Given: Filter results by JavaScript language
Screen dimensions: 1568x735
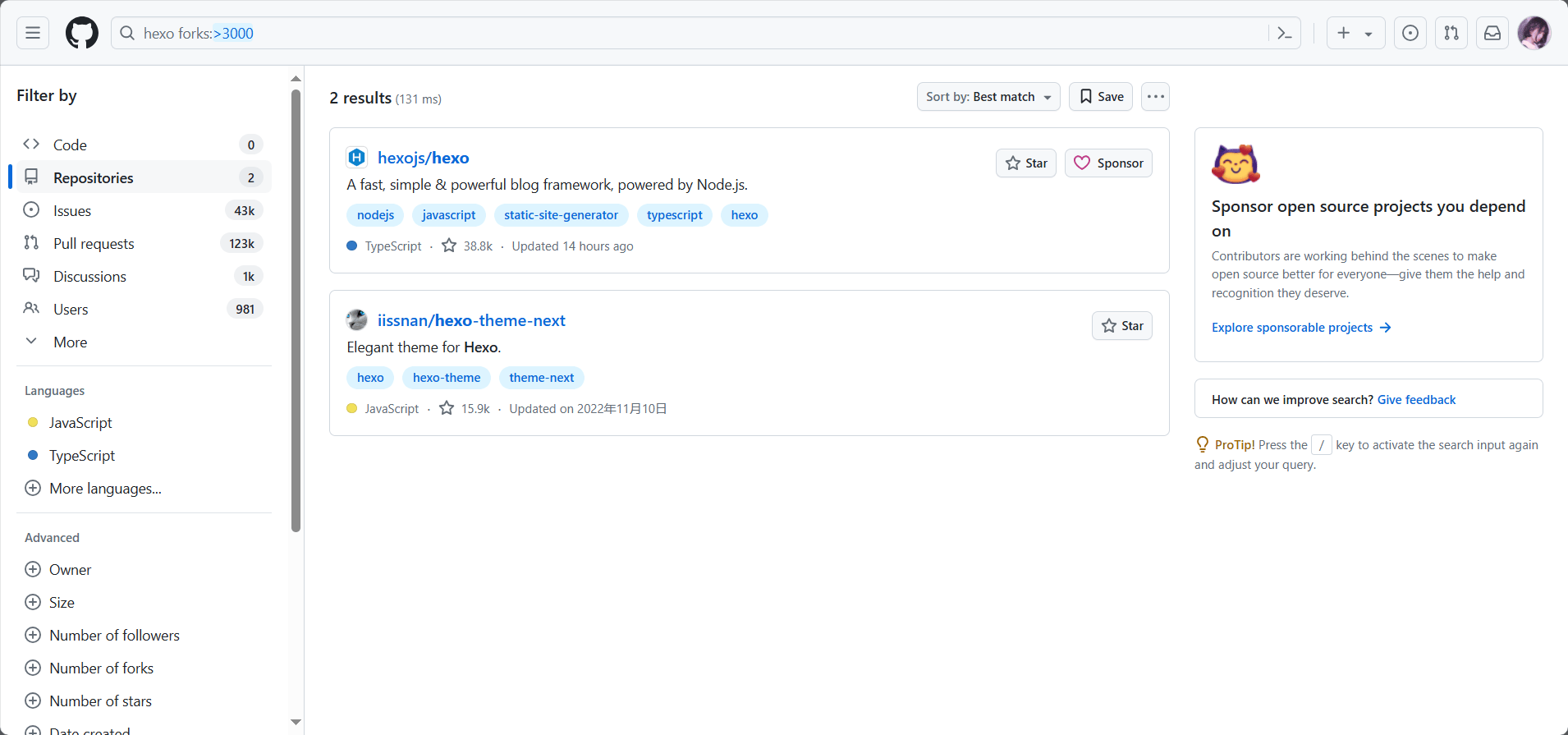Looking at the screenshot, I should click(80, 423).
